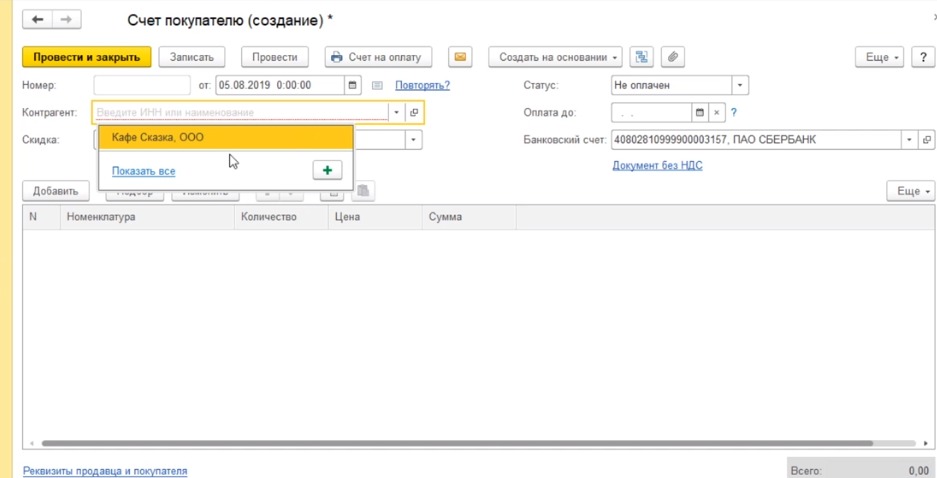937x478 pixels.
Task: Open the related documents structure icon
Action: pyautogui.click(x=641, y=57)
